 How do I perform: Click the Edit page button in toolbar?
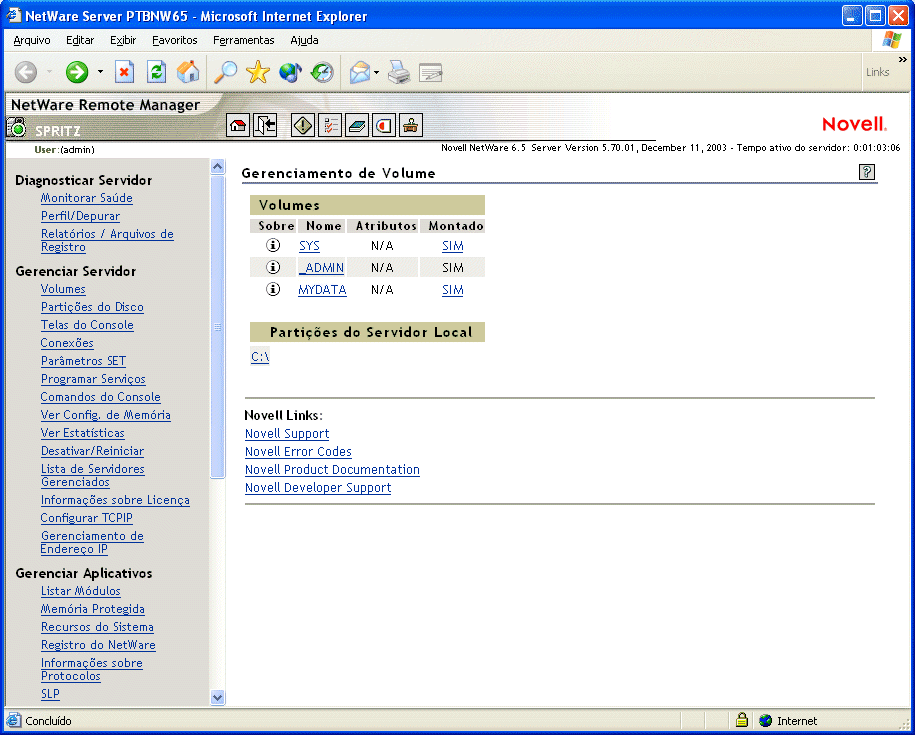(431, 72)
